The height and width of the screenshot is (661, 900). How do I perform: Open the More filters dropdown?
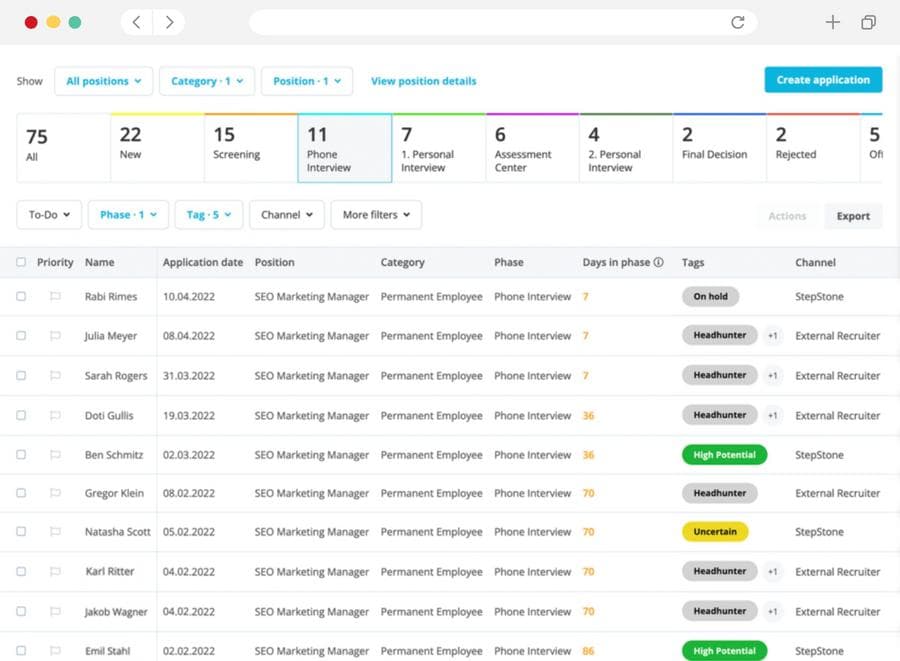[376, 215]
